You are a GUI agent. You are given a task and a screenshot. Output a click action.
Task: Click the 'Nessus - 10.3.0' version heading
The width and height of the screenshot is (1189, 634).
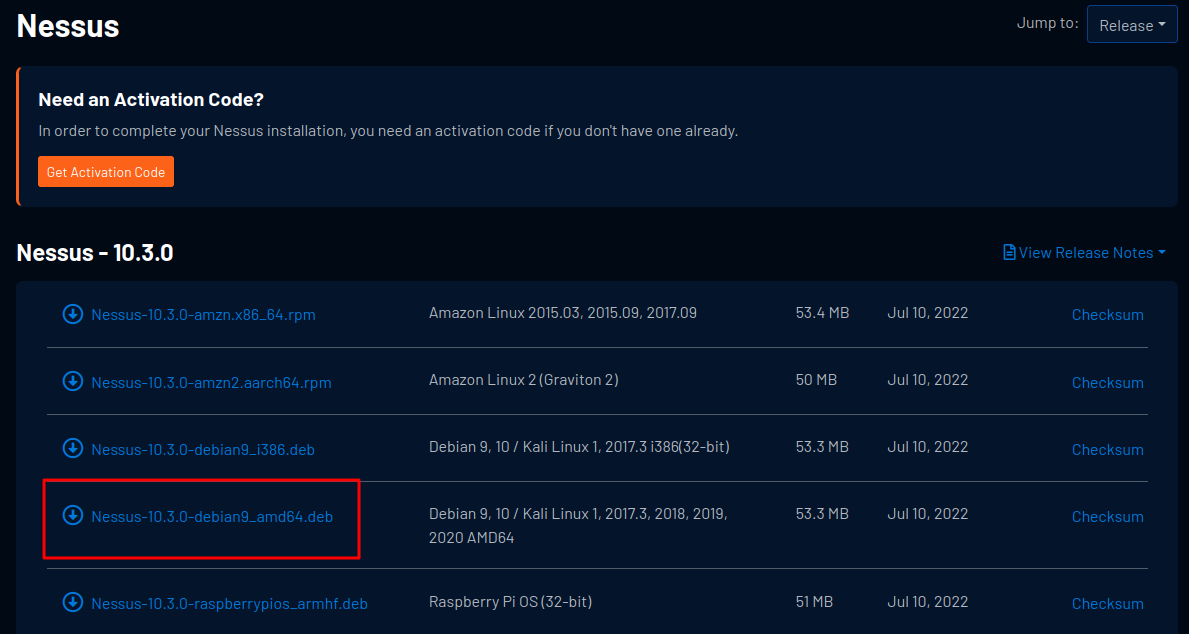95,253
